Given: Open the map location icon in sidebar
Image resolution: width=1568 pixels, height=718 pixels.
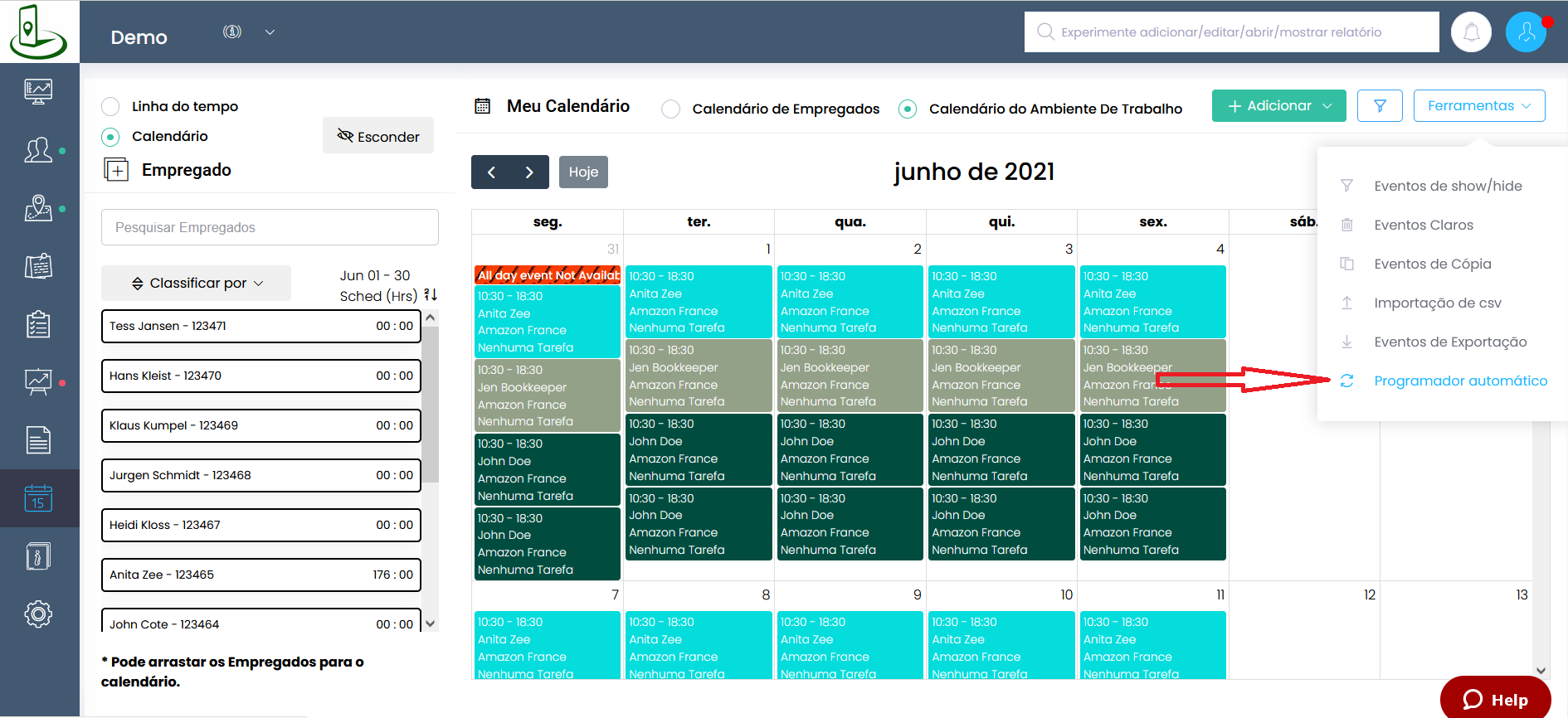Looking at the screenshot, I should coord(38,208).
